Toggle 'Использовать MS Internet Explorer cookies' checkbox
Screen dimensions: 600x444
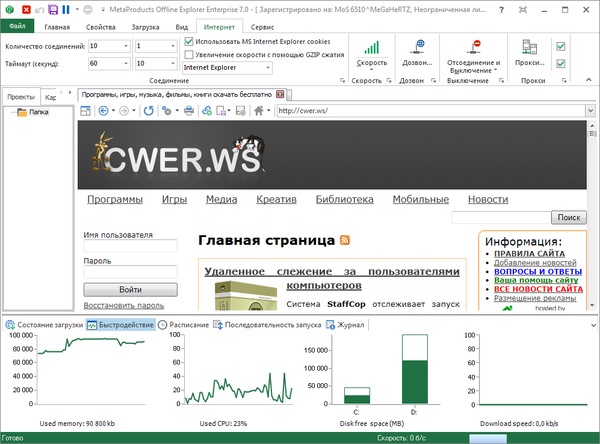[190, 41]
